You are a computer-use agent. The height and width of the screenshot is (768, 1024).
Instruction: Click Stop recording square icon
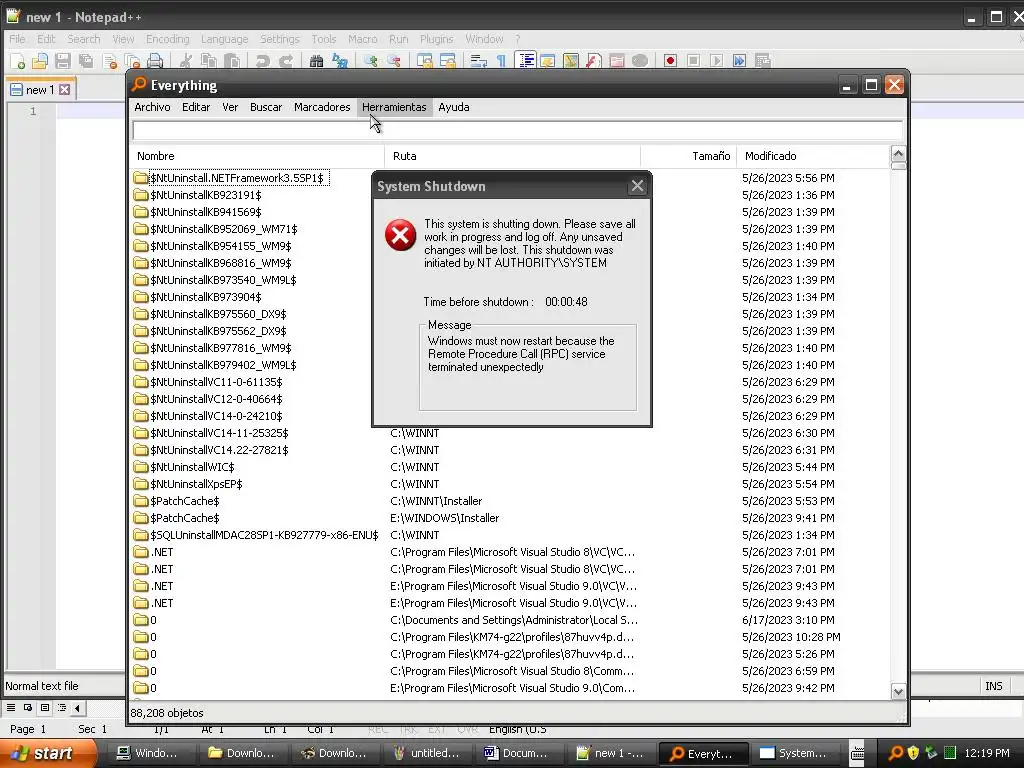[x=694, y=61]
